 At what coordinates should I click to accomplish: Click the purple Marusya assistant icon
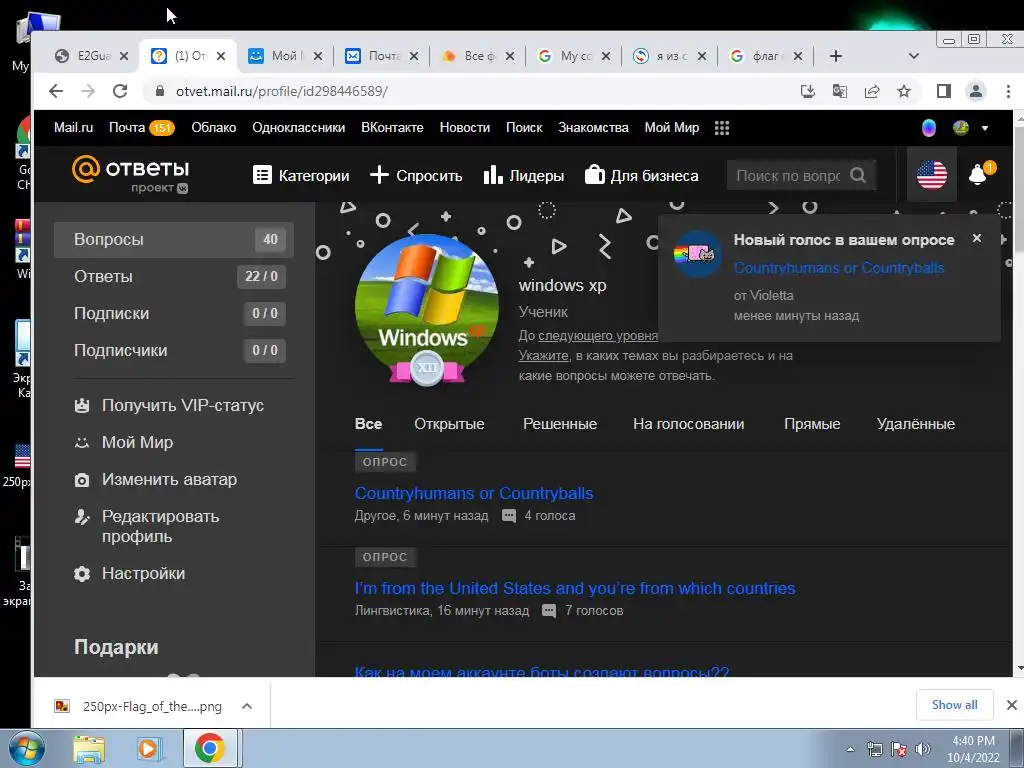(929, 128)
